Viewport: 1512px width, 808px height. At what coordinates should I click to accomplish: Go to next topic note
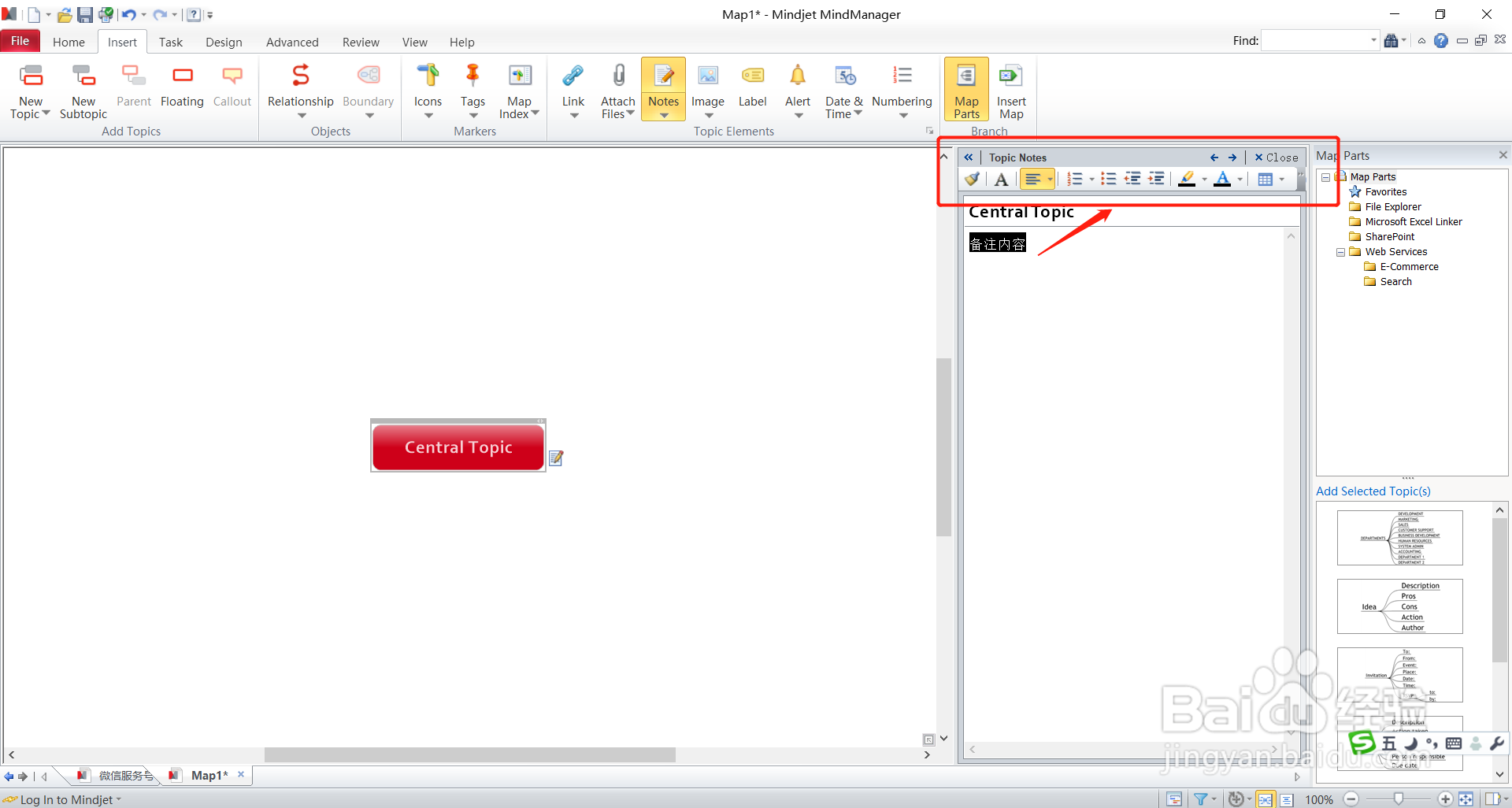[x=1232, y=158]
